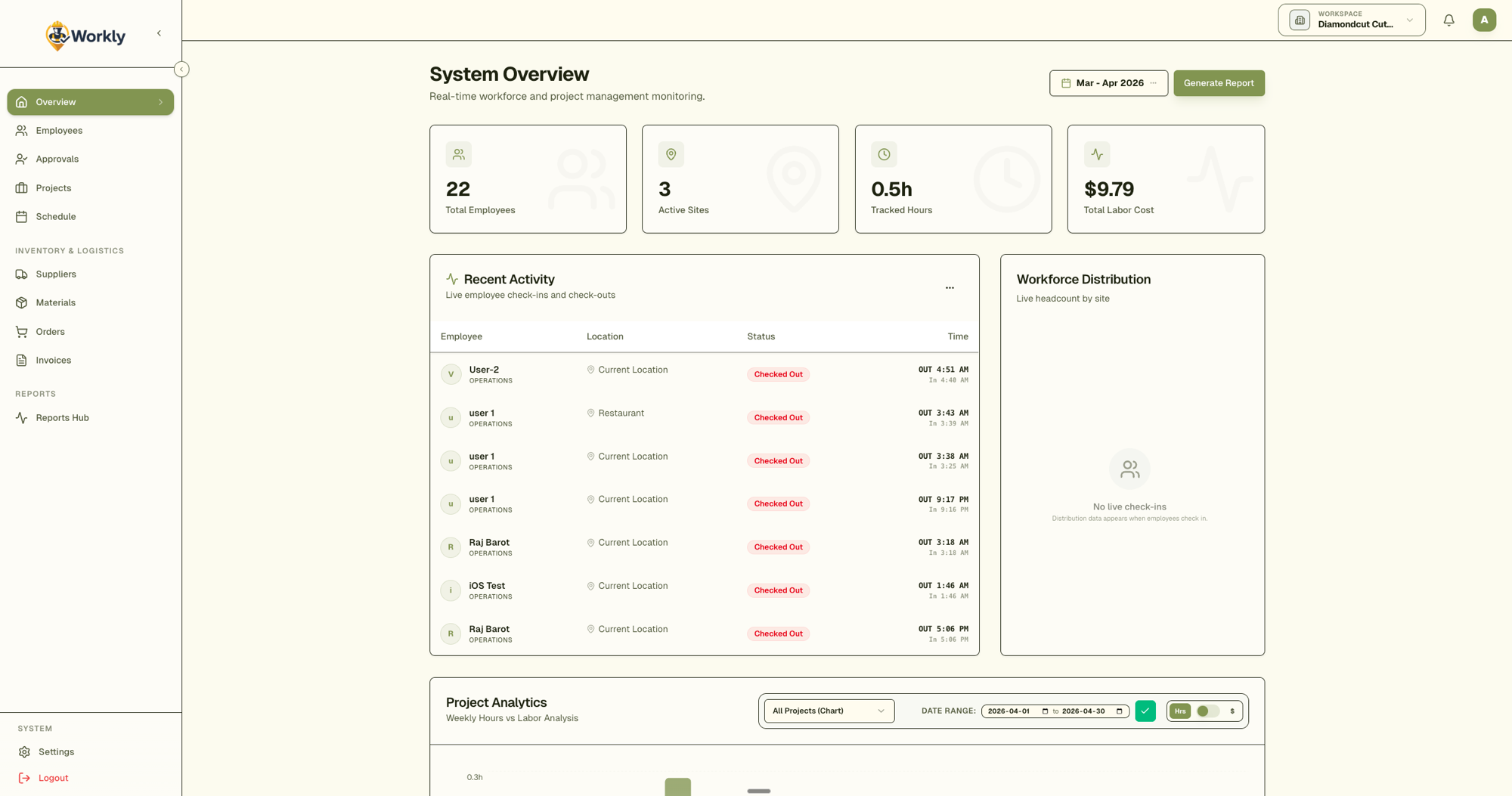Screen dimensions: 1512x796
Task: Select the Employees icon in the sidebar
Action: tap(22, 130)
